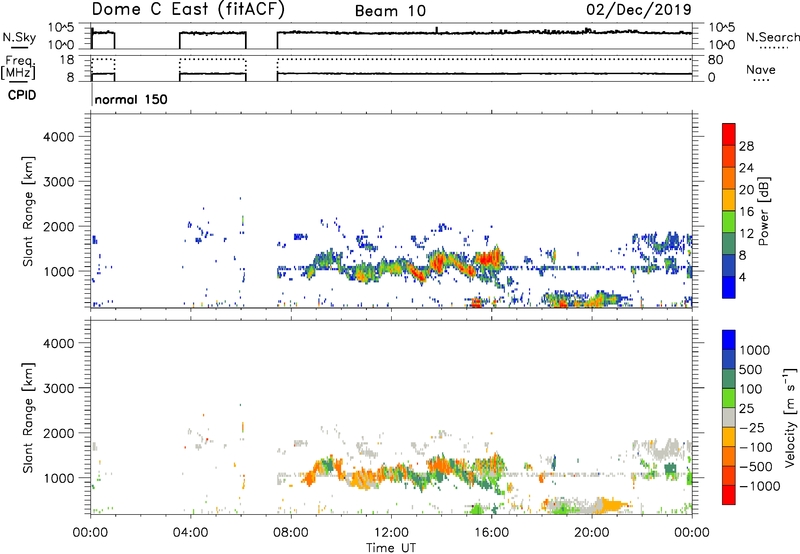
Task: Click the '12:00' time axis label
Action: pyautogui.click(x=391, y=533)
